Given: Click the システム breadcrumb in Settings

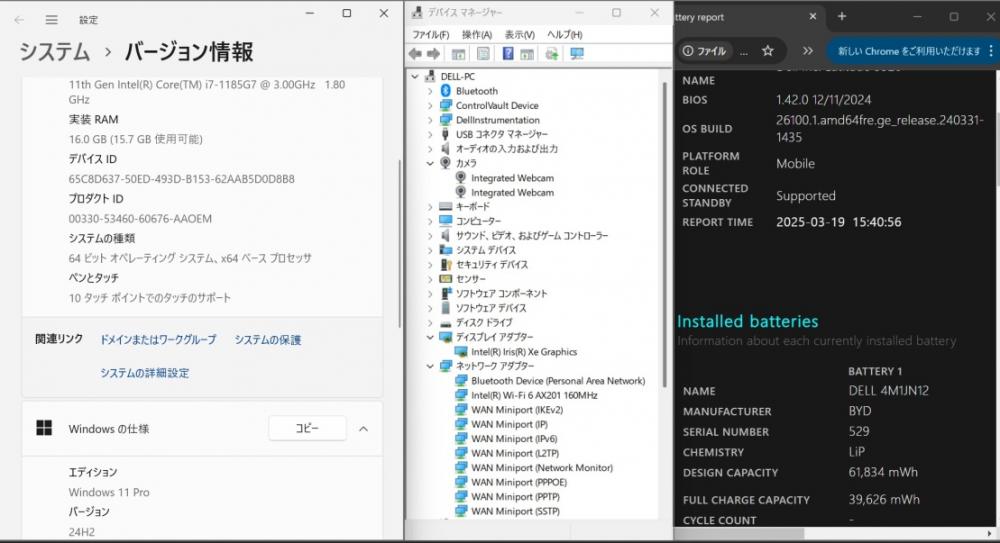Looking at the screenshot, I should pos(54,52).
